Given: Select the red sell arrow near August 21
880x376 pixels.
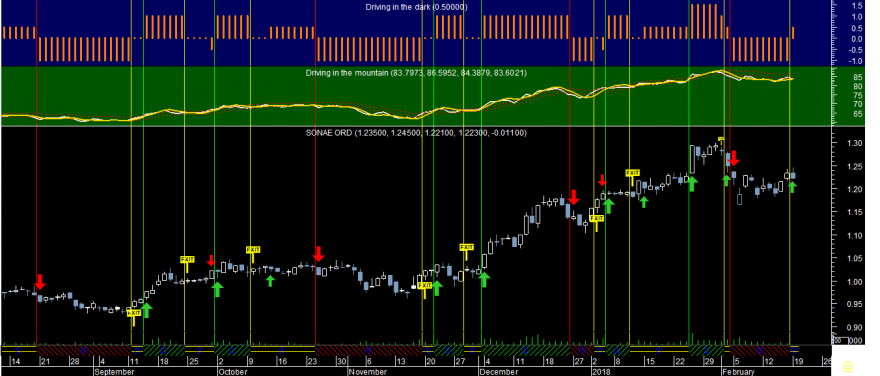Looking at the screenshot, I should click(40, 281).
